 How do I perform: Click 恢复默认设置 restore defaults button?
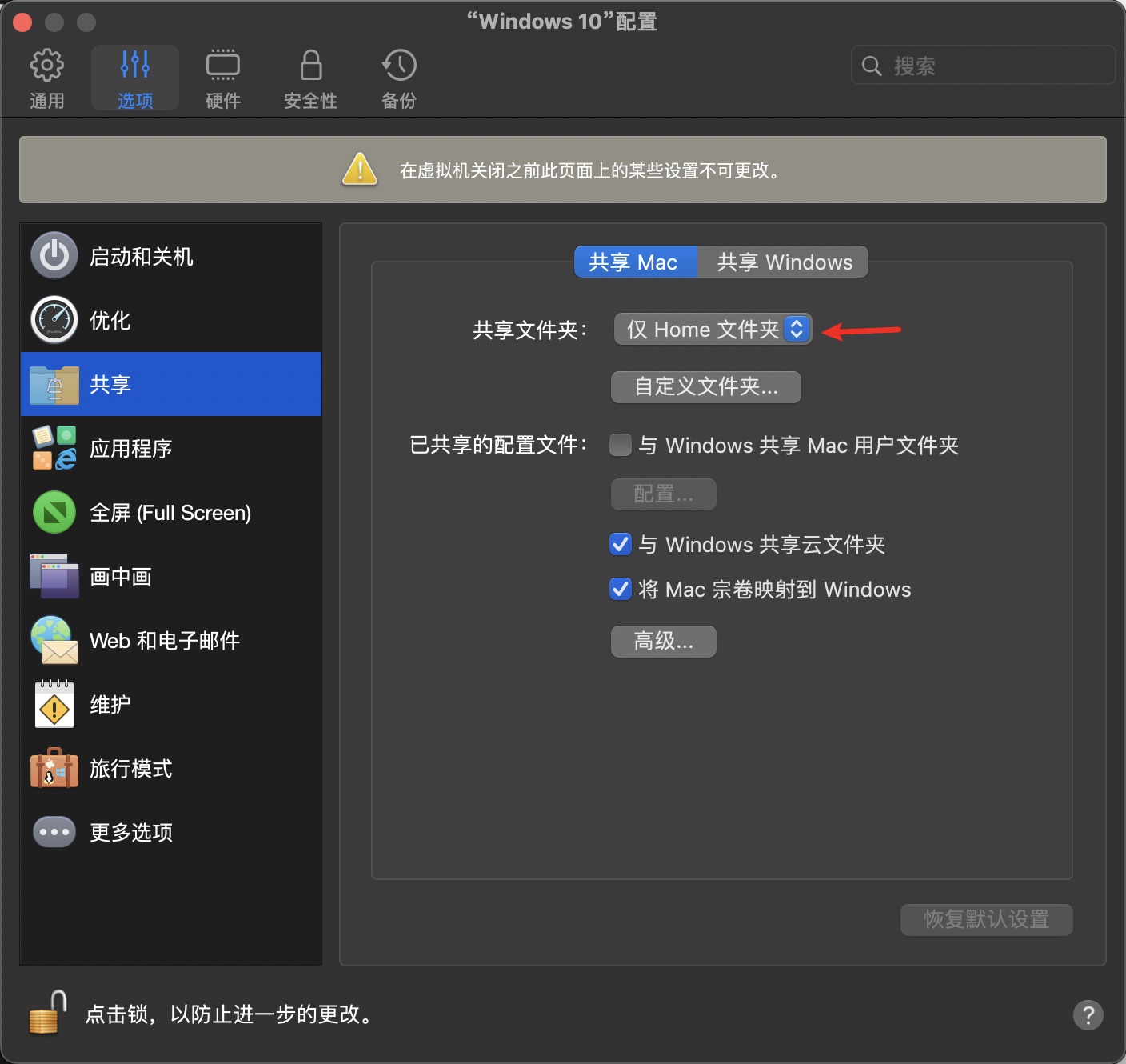986,919
